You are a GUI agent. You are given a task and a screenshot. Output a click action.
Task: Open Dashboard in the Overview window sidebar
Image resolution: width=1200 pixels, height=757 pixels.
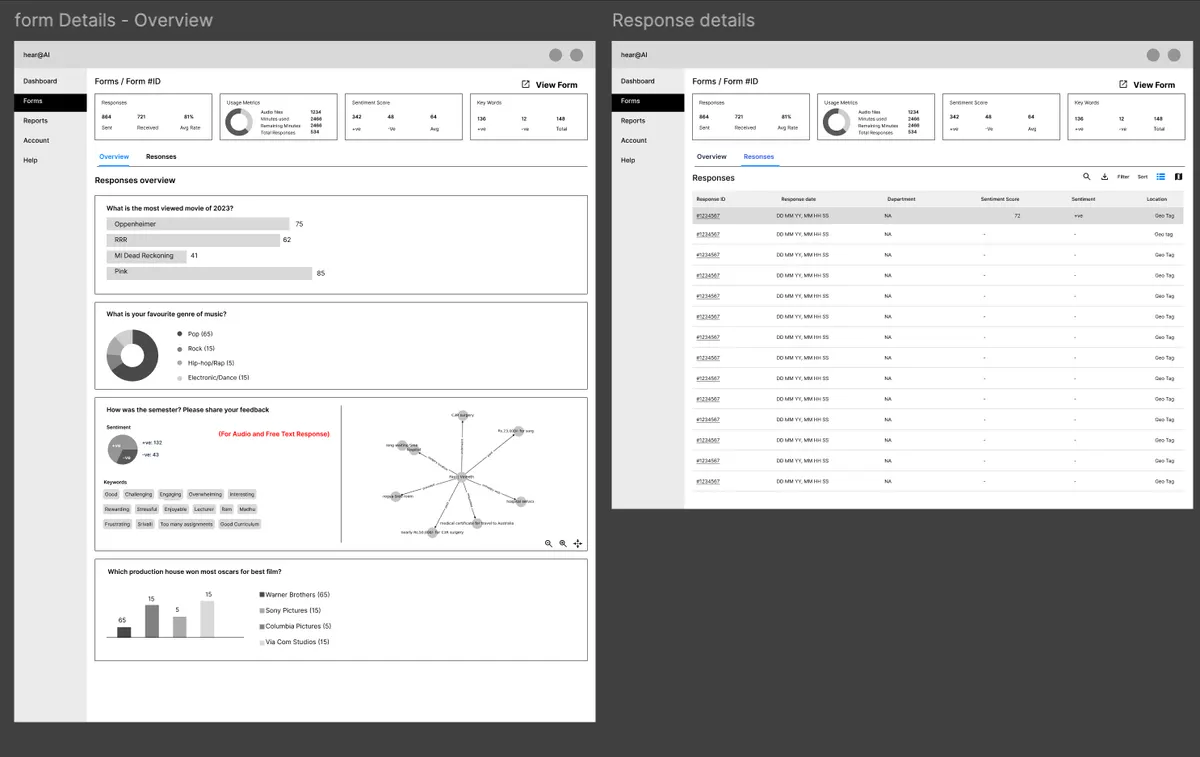point(40,81)
